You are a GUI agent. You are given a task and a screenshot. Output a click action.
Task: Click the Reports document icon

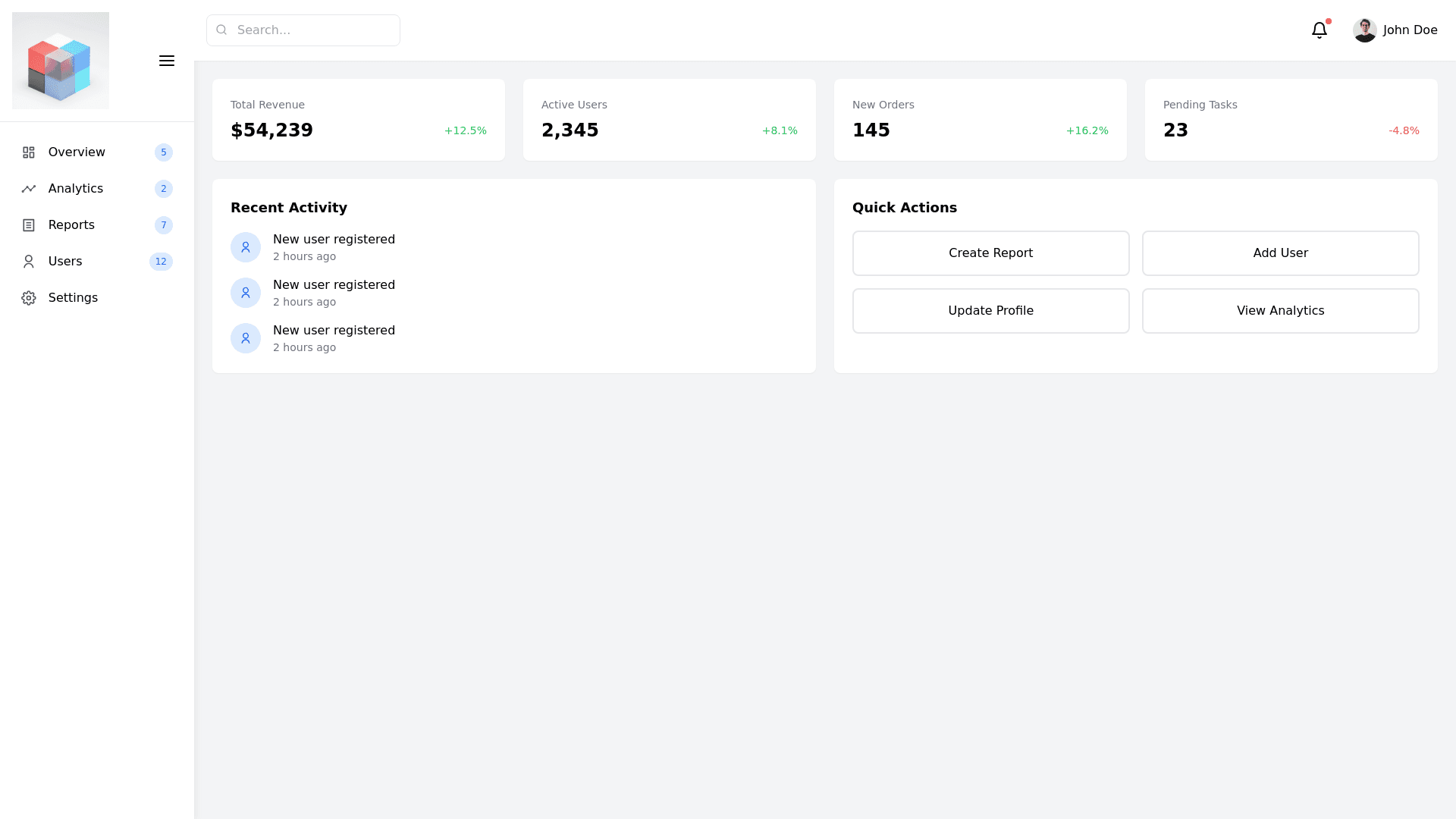(x=29, y=225)
